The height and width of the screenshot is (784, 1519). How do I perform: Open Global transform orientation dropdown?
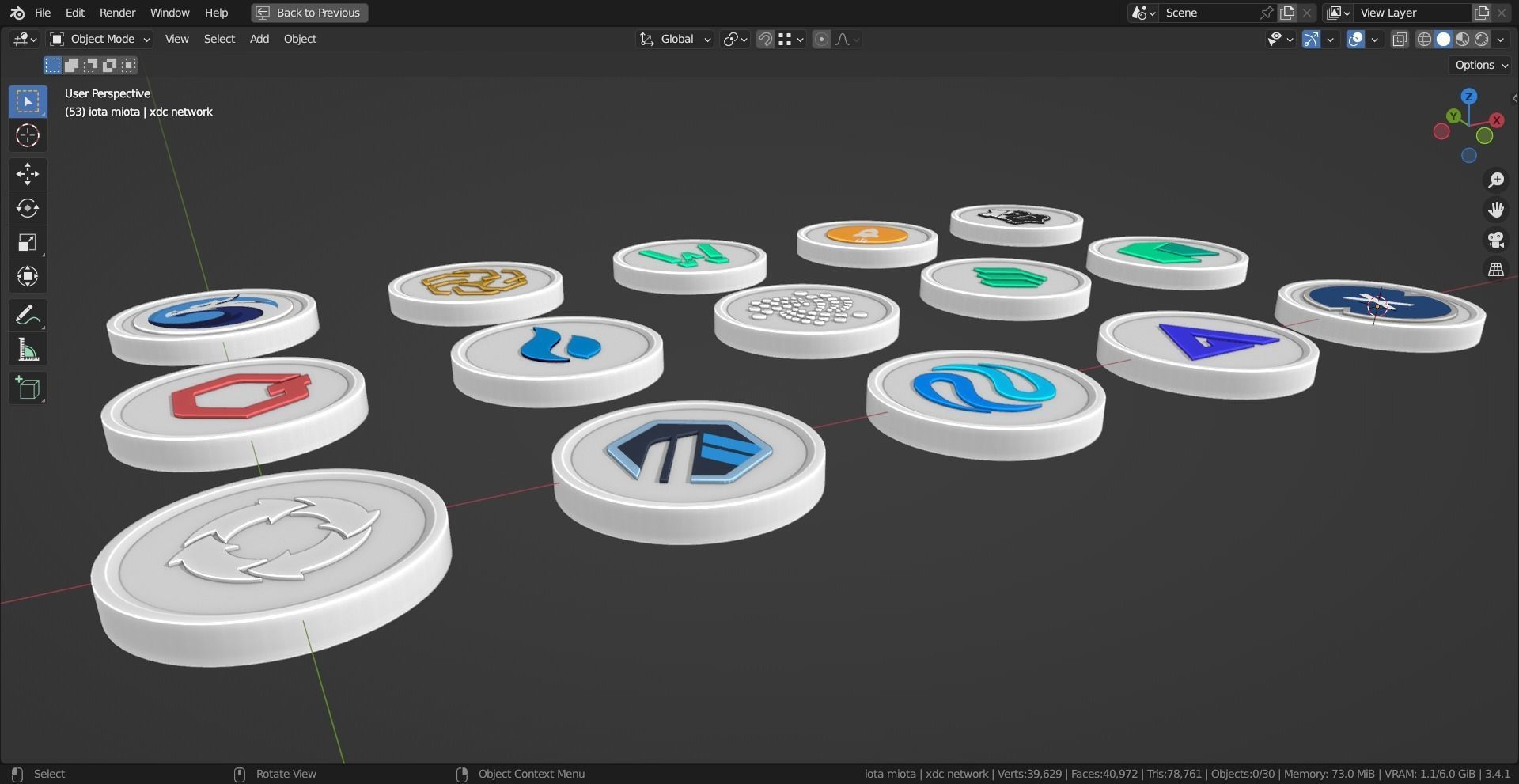675,39
